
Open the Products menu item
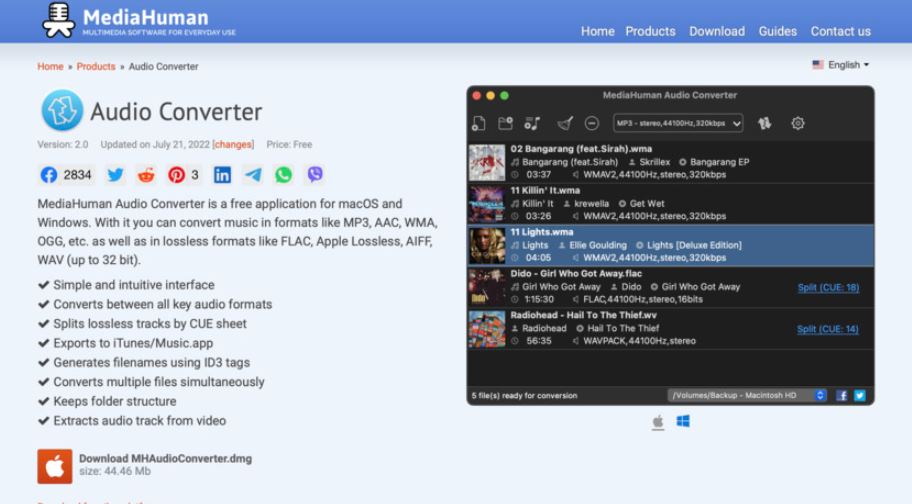coord(650,31)
